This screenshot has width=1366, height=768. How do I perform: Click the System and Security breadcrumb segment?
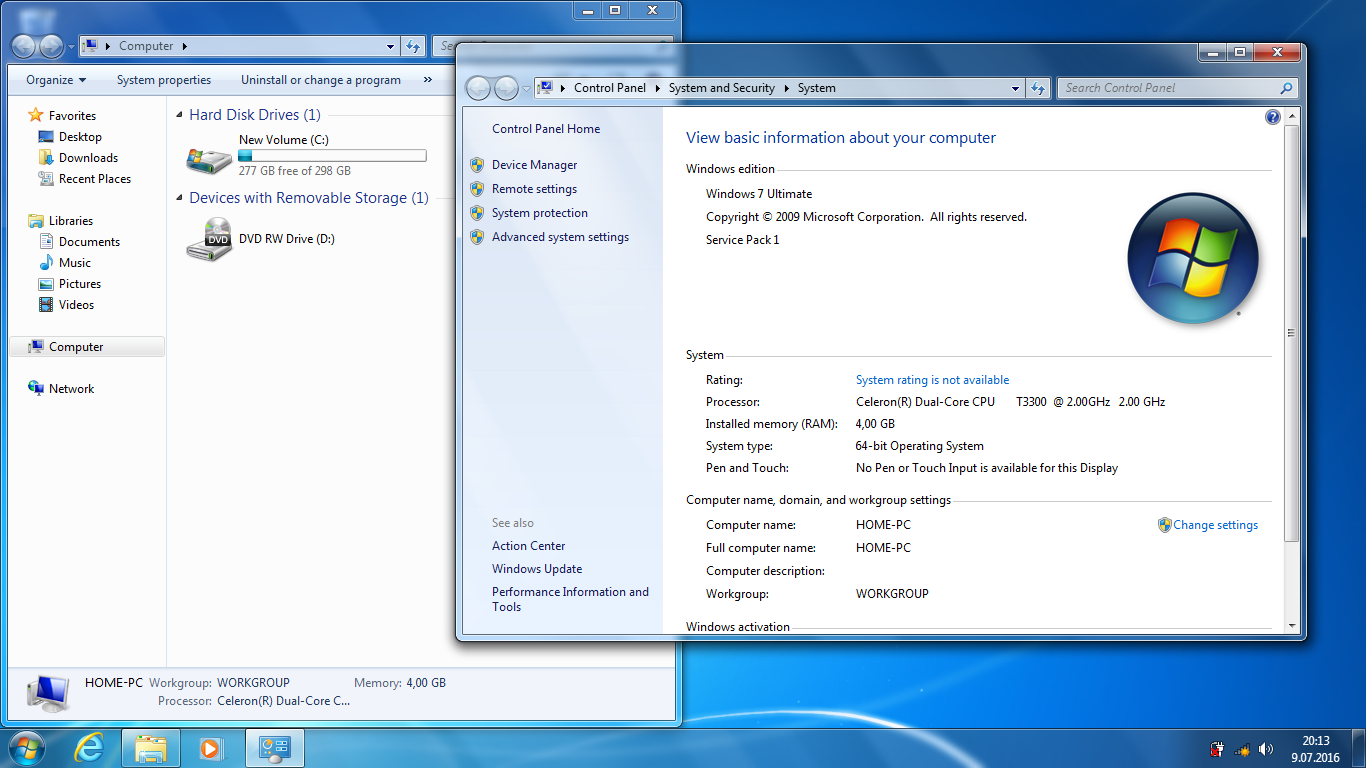coord(722,88)
